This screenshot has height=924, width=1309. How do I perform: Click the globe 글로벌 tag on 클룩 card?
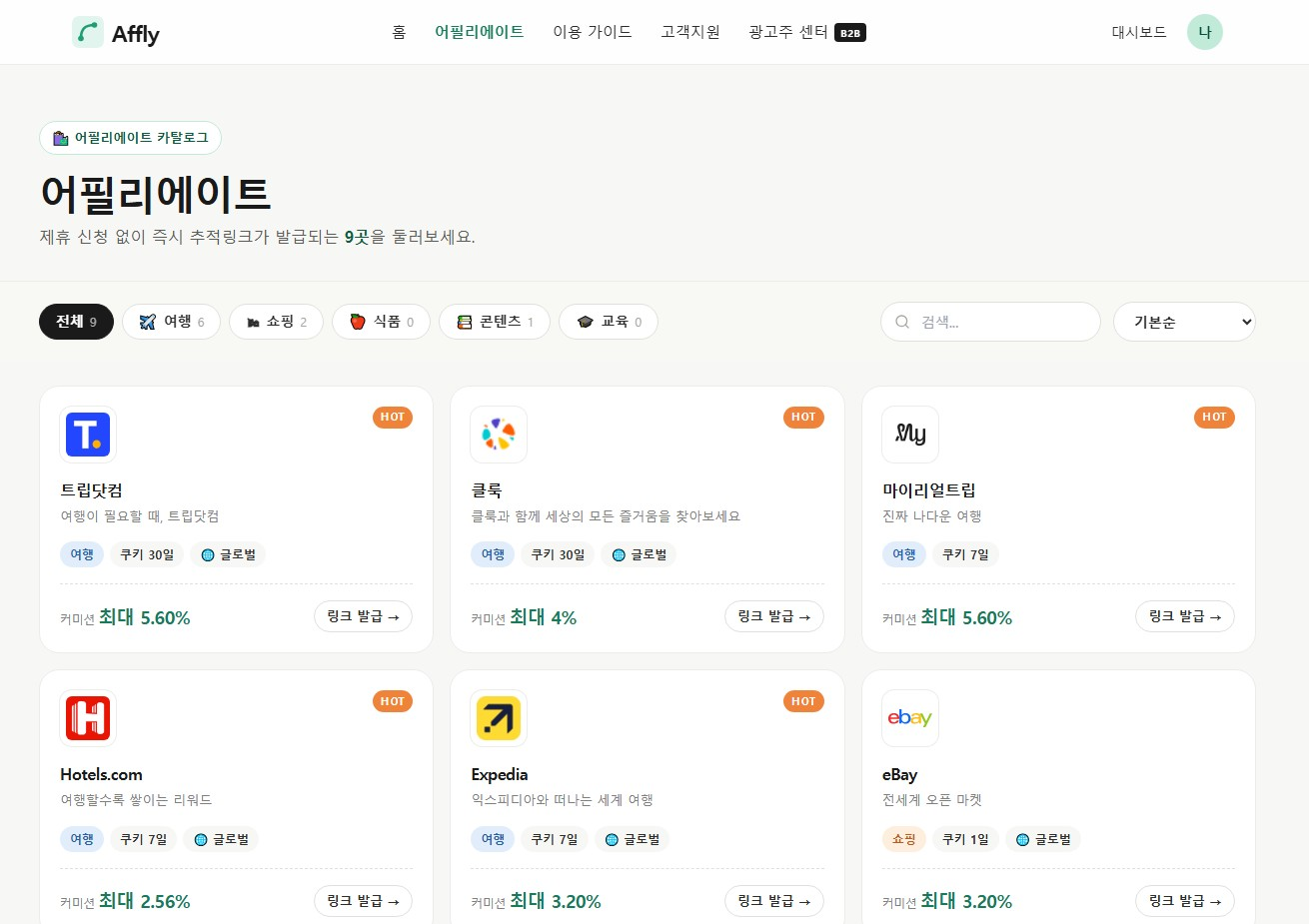tap(639, 554)
